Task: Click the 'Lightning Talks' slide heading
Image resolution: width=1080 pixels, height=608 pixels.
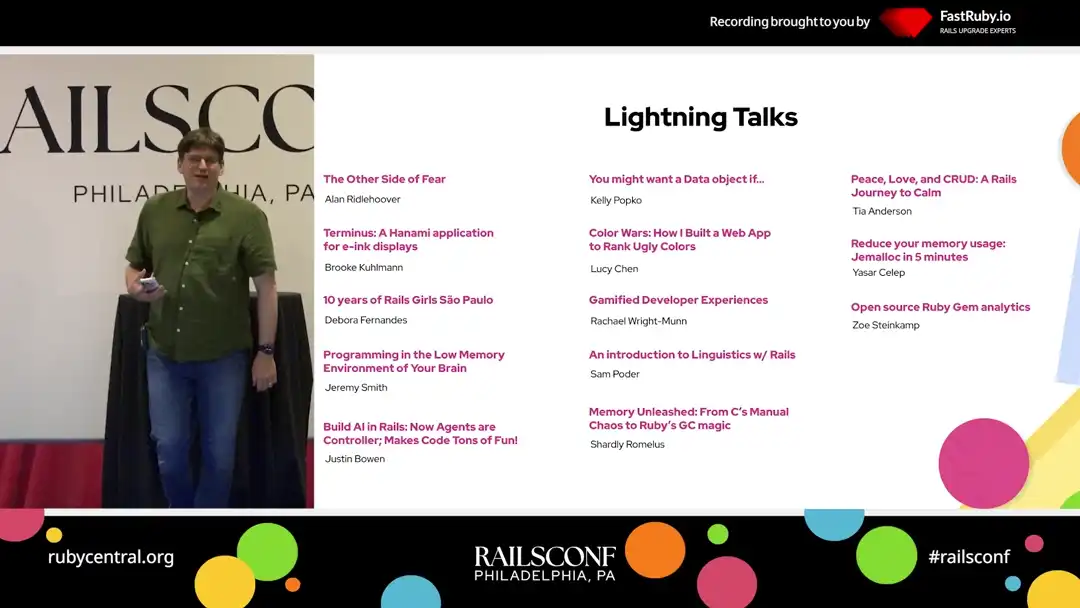Action: tap(700, 117)
